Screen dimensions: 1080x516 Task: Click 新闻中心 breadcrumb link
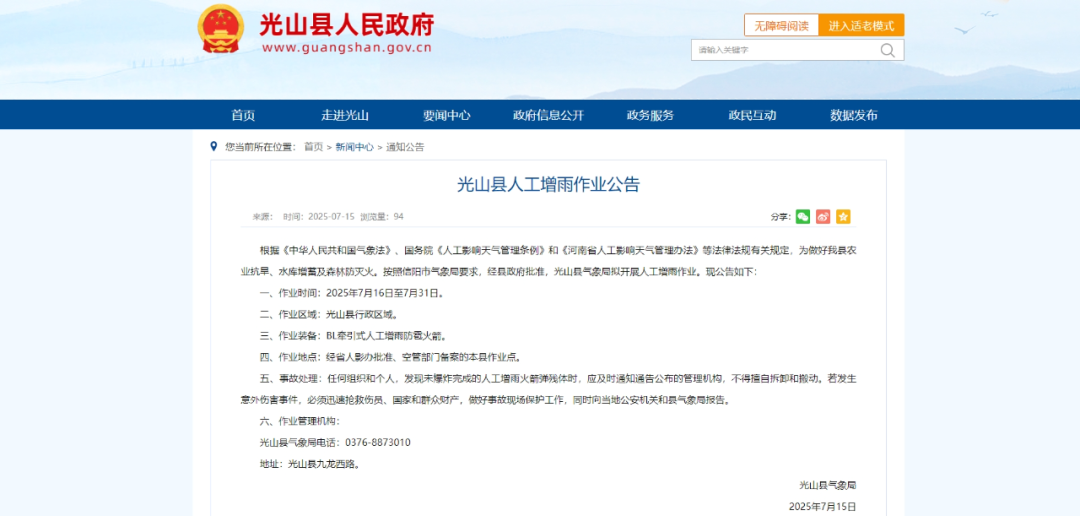(x=355, y=147)
